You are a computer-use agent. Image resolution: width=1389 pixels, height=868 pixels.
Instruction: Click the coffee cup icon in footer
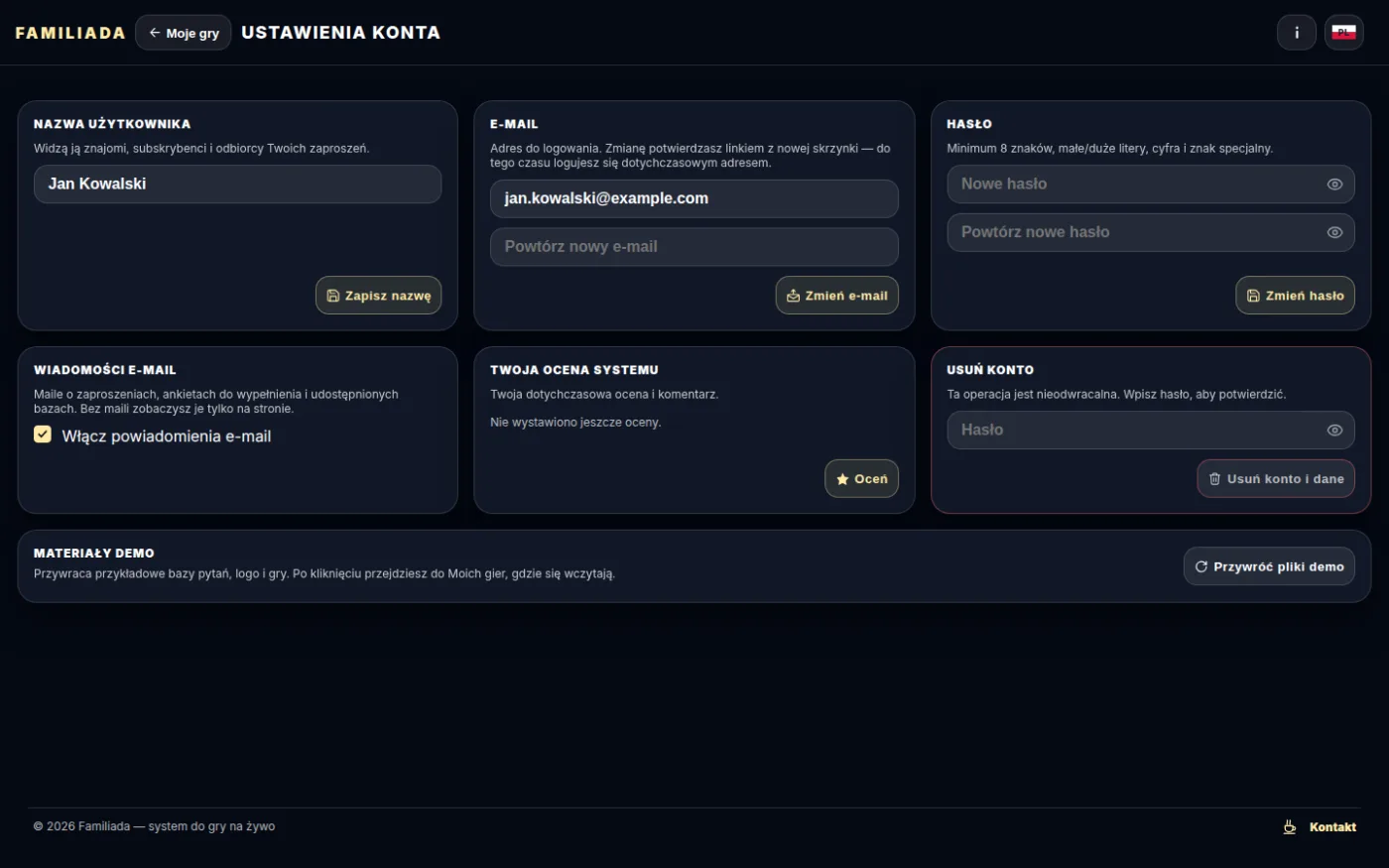(x=1289, y=826)
